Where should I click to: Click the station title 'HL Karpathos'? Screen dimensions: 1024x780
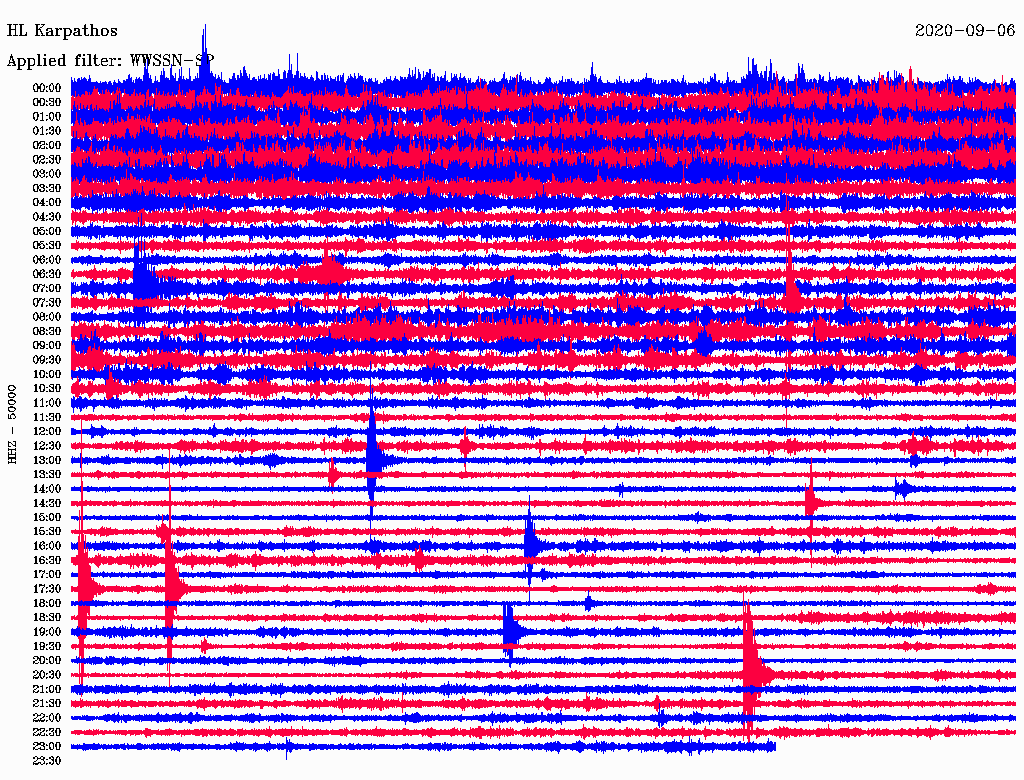click(x=62, y=31)
